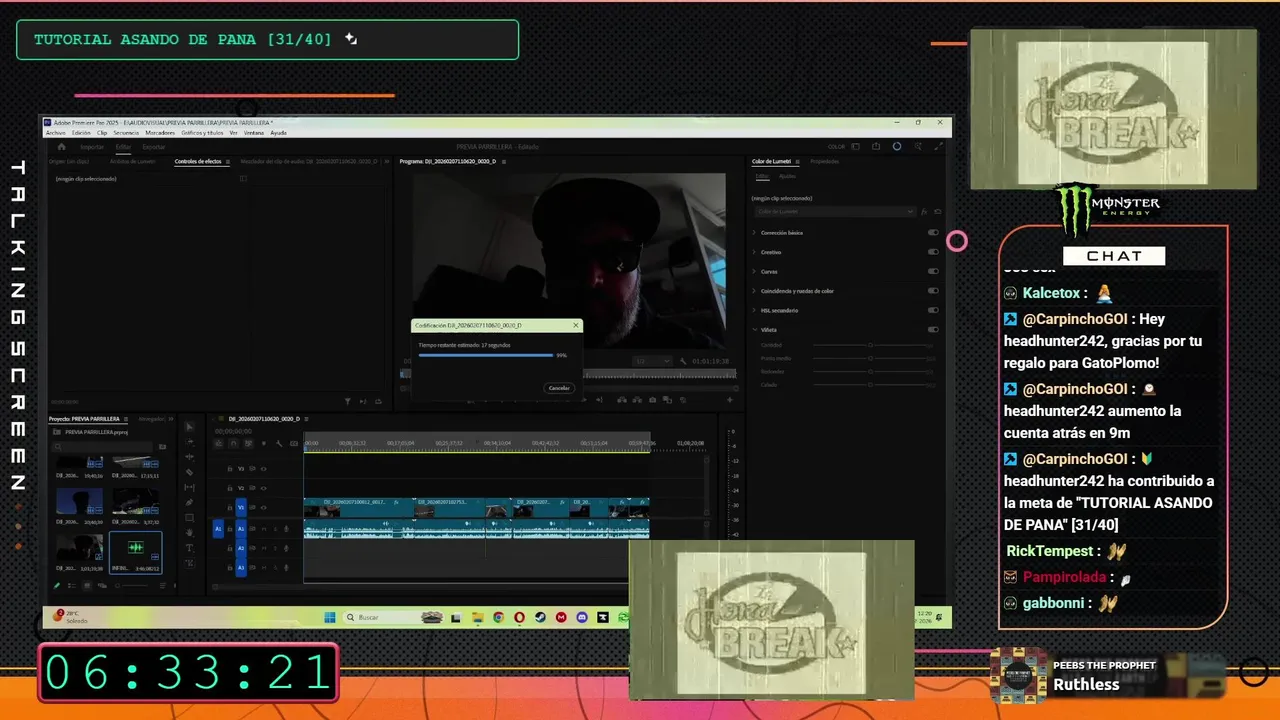The image size is (1280, 720).
Task: Click the effect controls filter funnel icon
Action: [347, 401]
